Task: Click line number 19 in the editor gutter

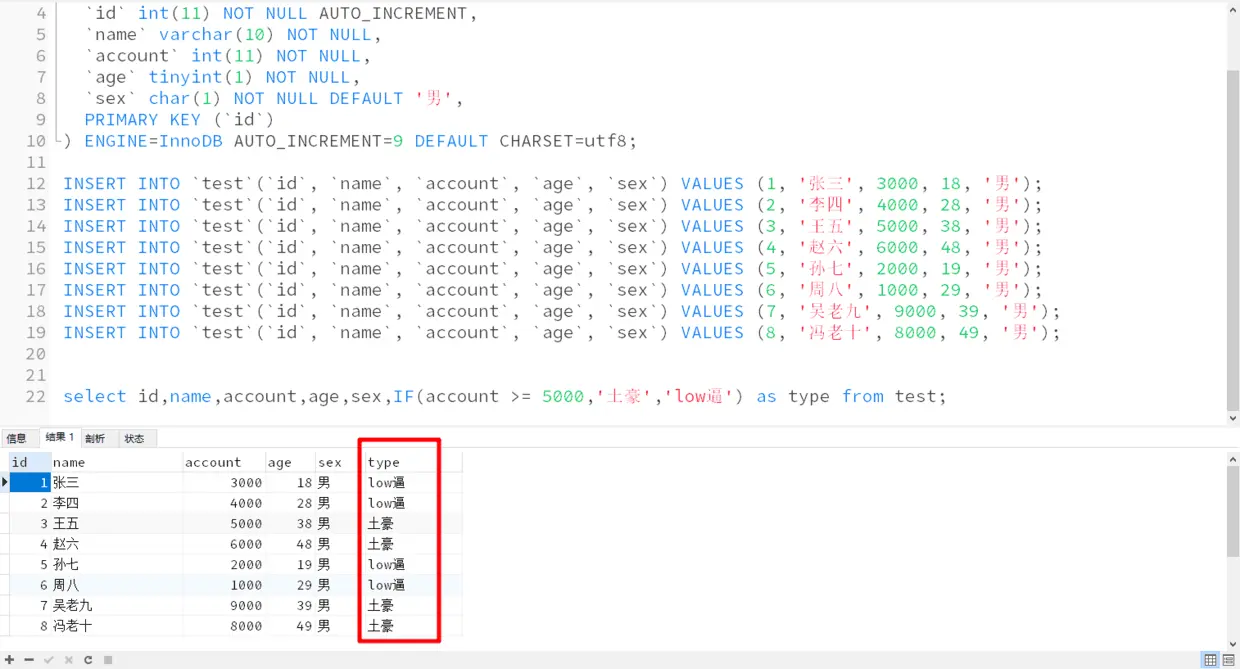Action: click(35, 333)
